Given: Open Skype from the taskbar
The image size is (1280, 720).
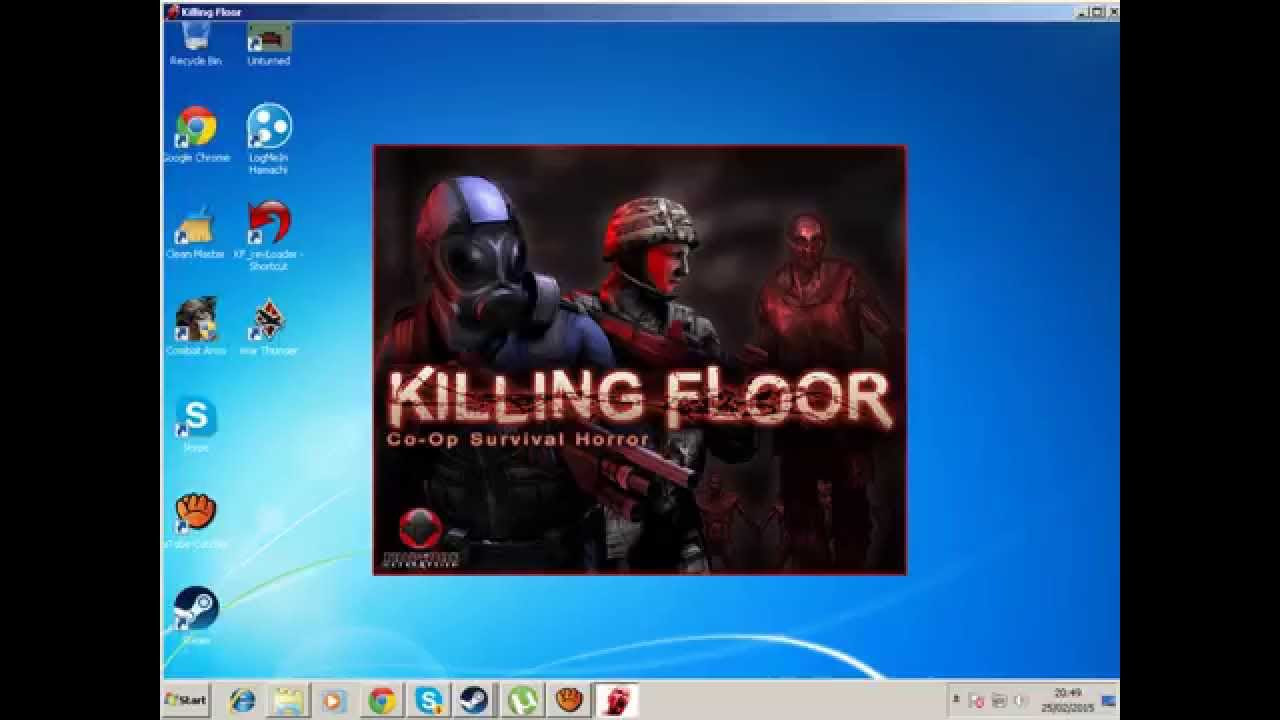Looking at the screenshot, I should (429, 700).
